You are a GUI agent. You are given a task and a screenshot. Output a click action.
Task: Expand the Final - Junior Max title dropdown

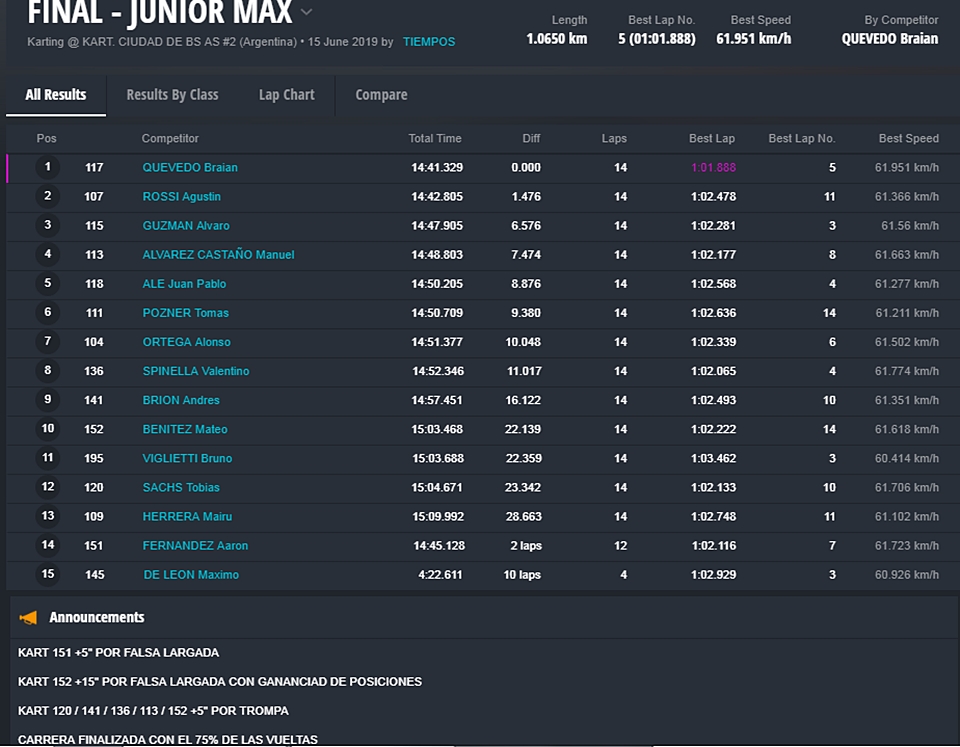coord(307,12)
